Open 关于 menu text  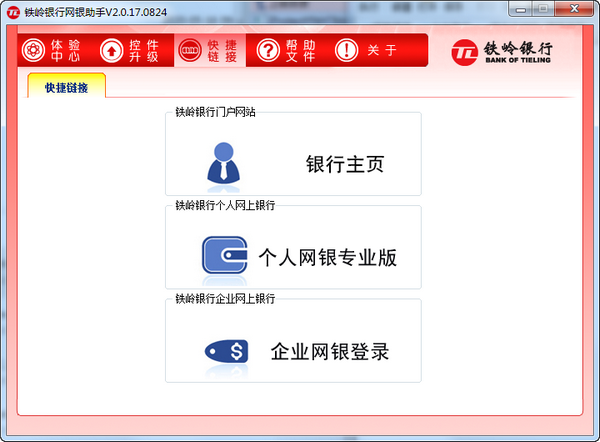pos(382,50)
